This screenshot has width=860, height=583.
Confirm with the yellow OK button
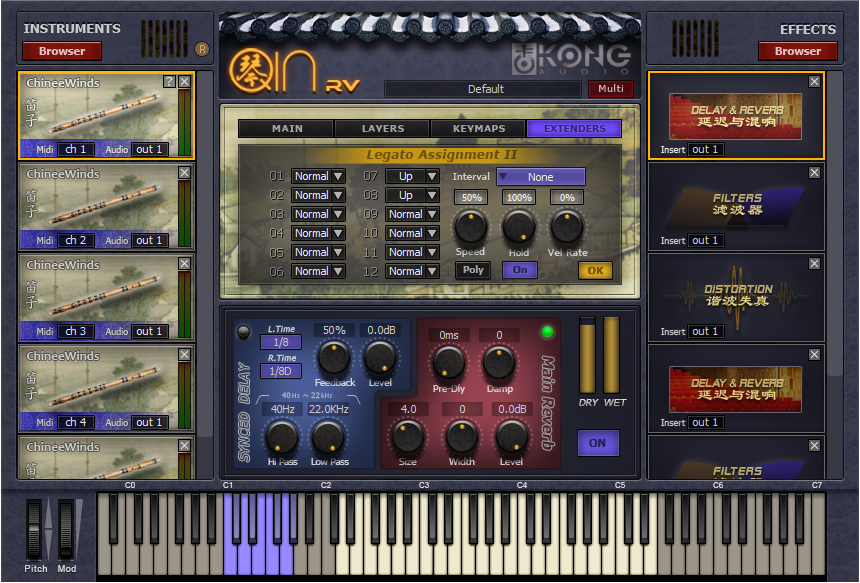click(x=595, y=270)
